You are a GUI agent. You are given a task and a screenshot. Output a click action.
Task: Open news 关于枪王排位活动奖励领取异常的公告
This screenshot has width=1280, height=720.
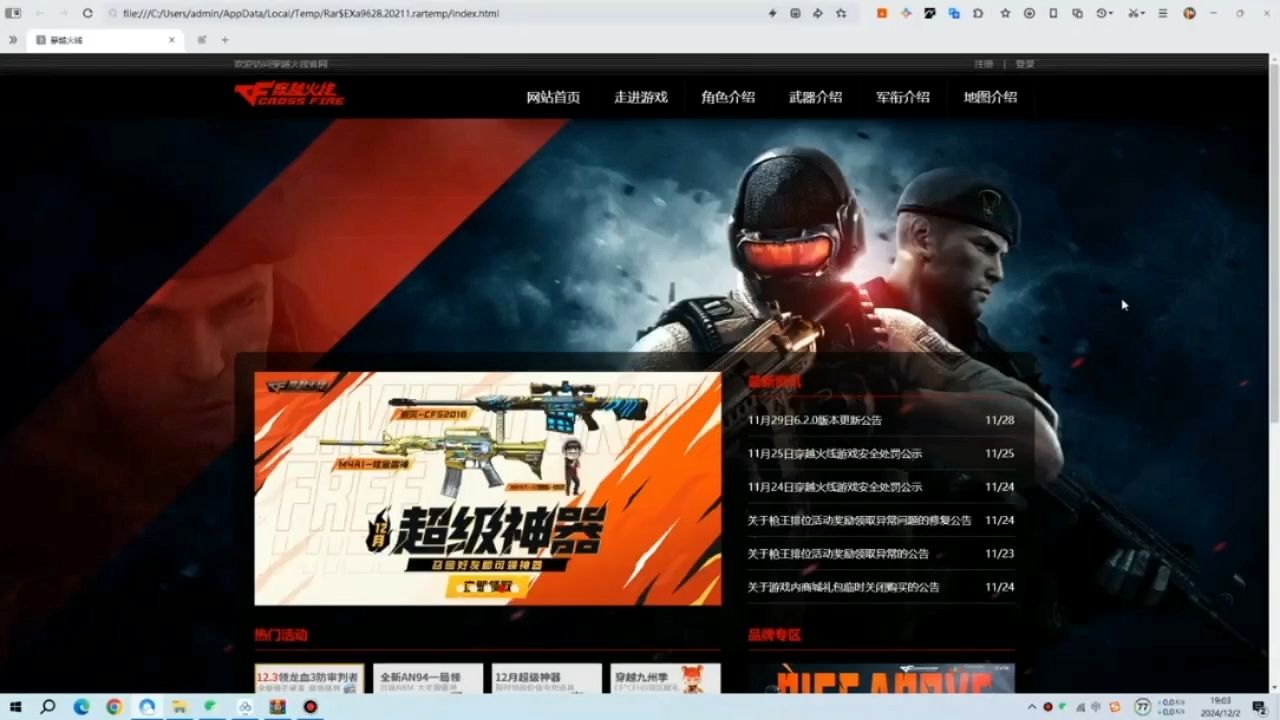pyautogui.click(x=838, y=553)
